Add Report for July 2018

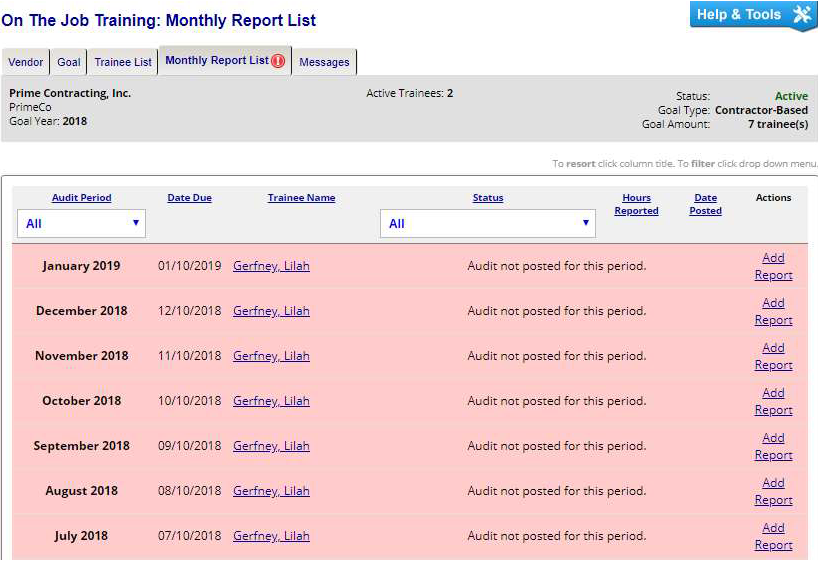point(773,536)
